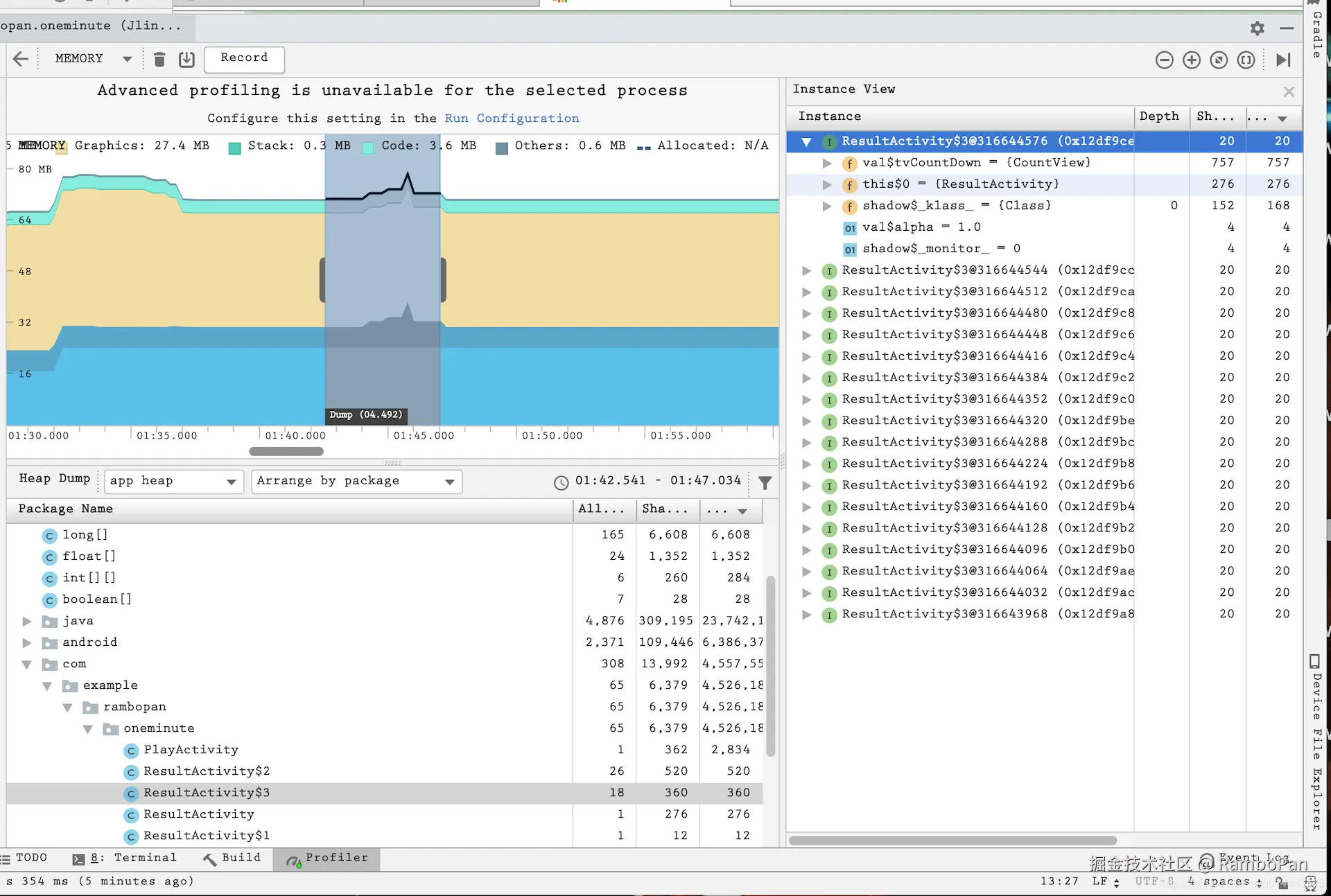Click the timeline horizontal scrollbar thumb

click(286, 451)
